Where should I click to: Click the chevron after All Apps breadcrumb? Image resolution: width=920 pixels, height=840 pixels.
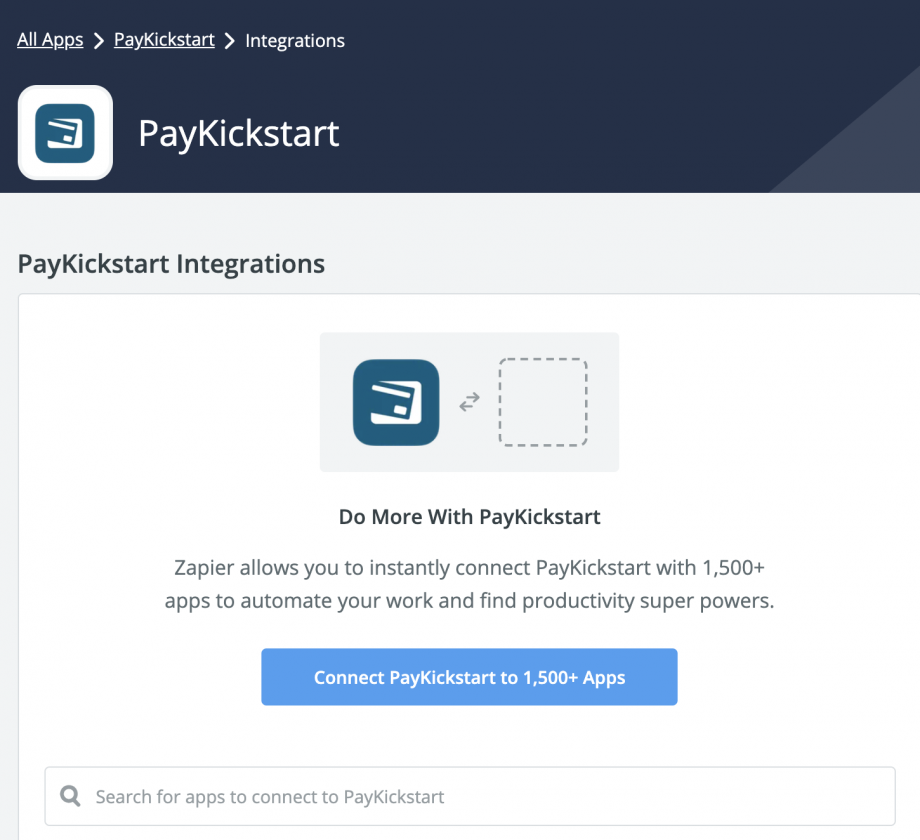point(98,41)
